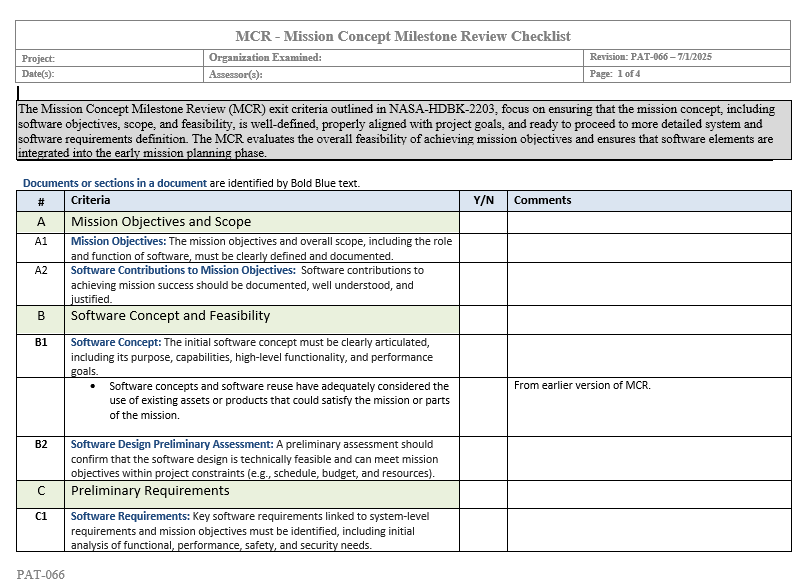Screen dimensions: 807x586
Task: Select the Y/N cell for row B2
Action: click(483, 458)
